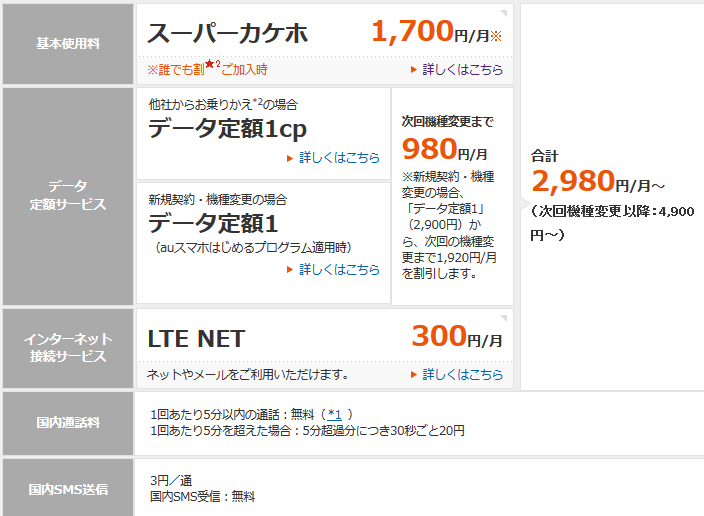Screen dimensions: 704x516
Task: Open スーパーカケホ 詳しくはこちら link
Action: pos(462,70)
